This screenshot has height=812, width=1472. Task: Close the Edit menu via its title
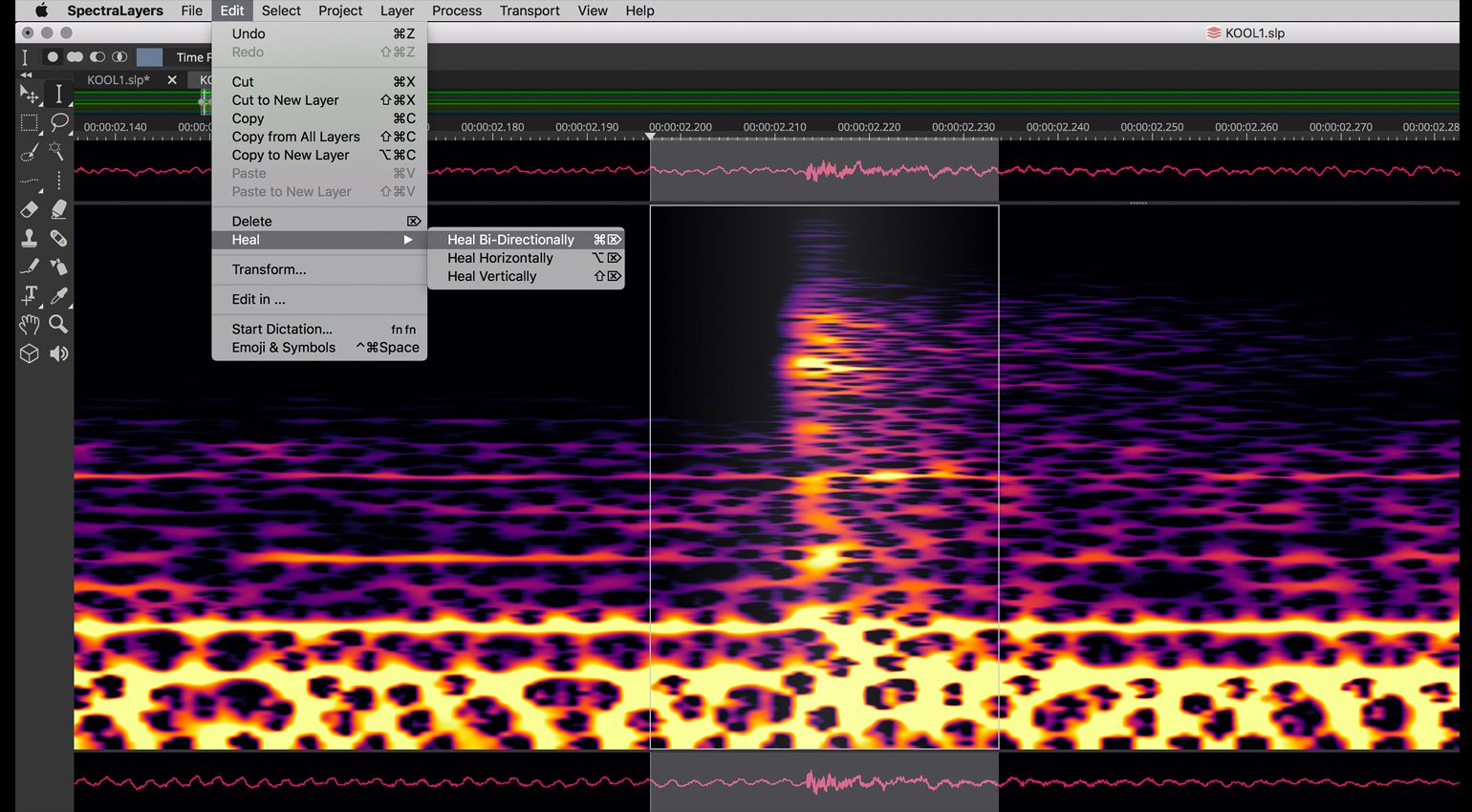pos(232,11)
